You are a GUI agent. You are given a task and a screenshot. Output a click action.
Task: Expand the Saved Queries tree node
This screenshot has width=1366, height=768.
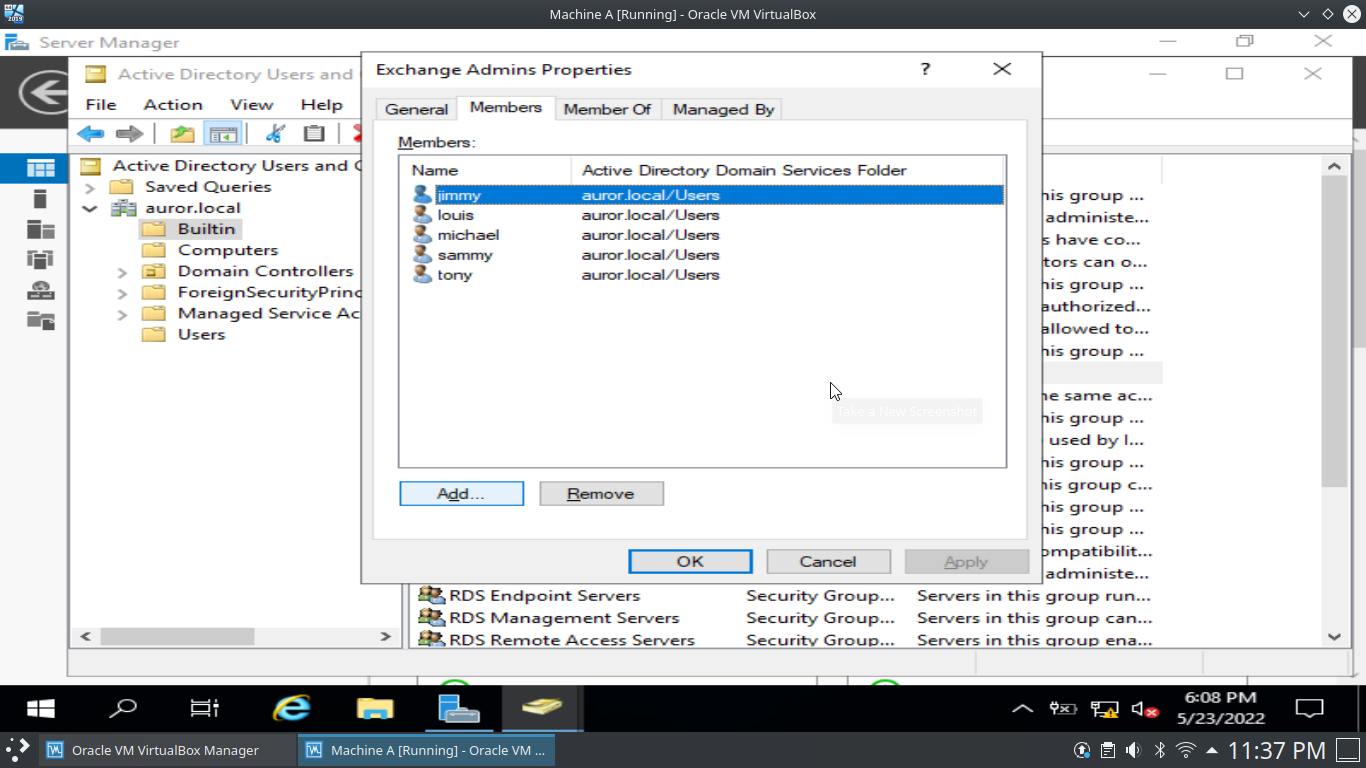click(90, 187)
